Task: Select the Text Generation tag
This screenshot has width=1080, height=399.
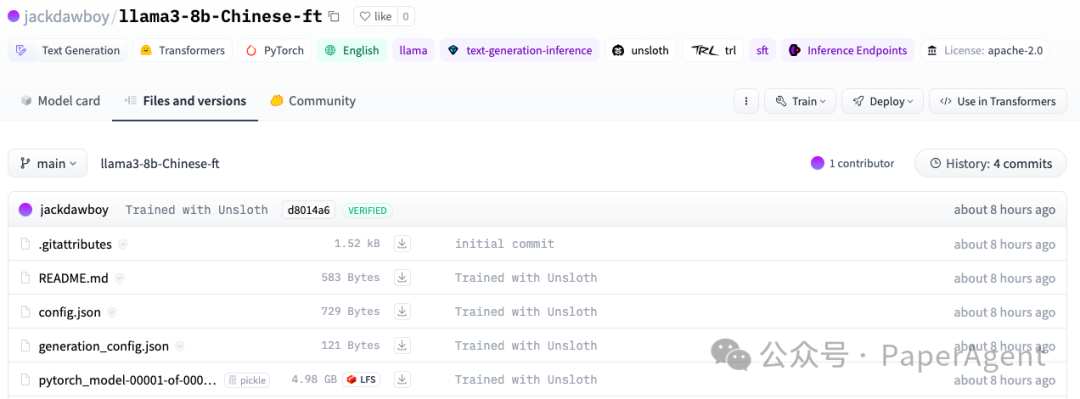Action: pyautogui.click(x=68, y=50)
